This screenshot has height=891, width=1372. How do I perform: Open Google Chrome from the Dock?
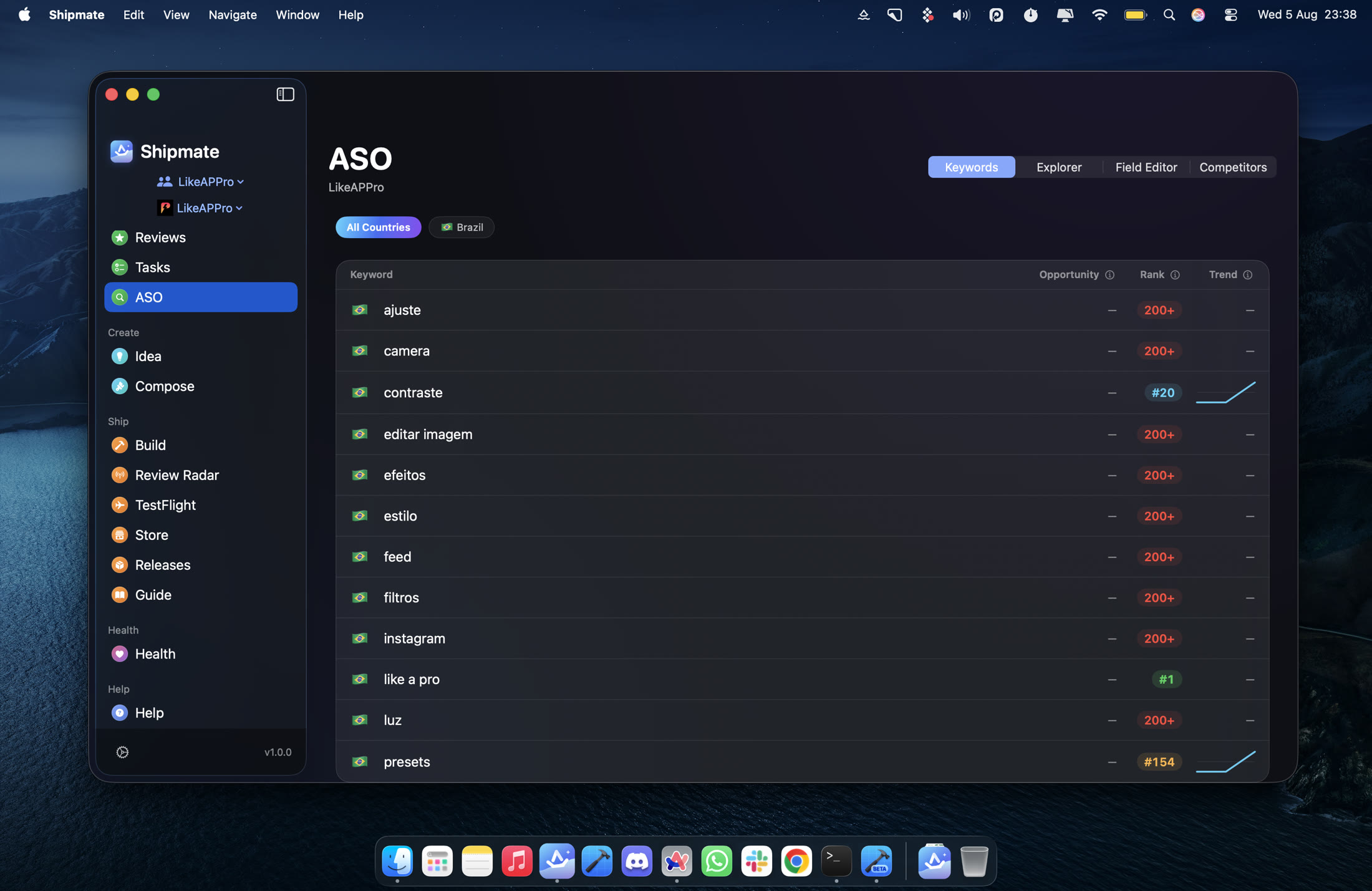click(796, 862)
